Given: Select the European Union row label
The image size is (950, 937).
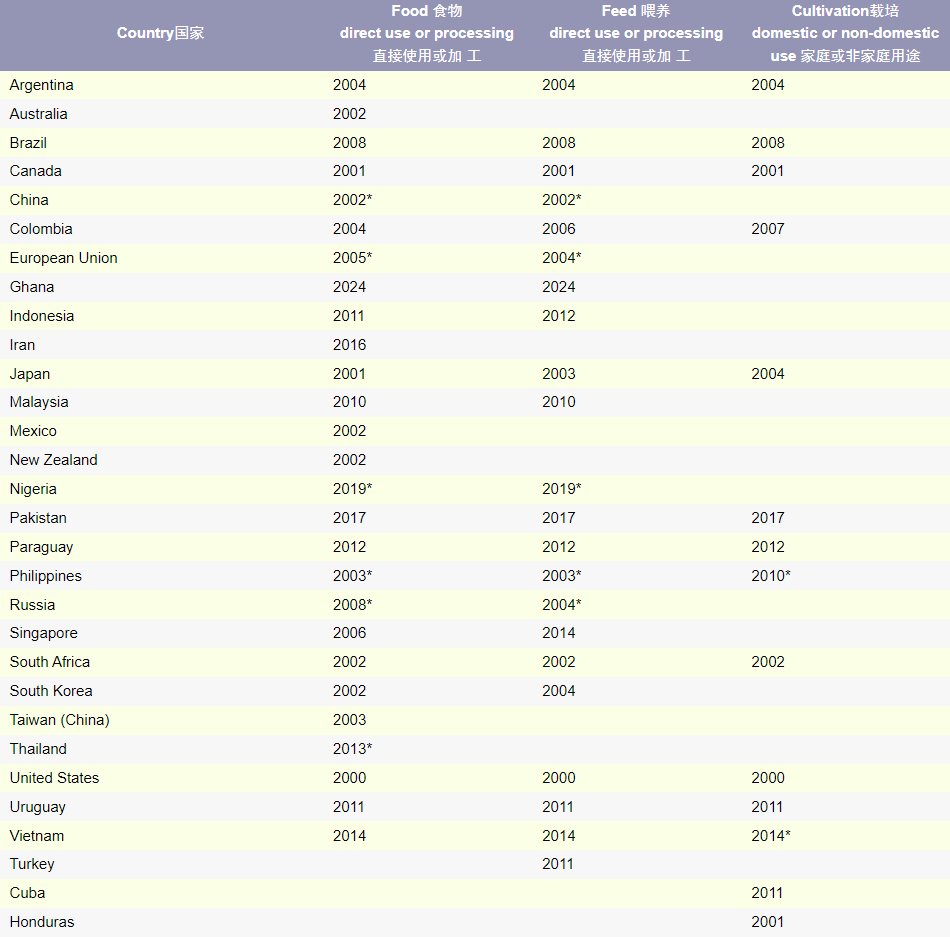Looking at the screenshot, I should pyautogui.click(x=64, y=258).
